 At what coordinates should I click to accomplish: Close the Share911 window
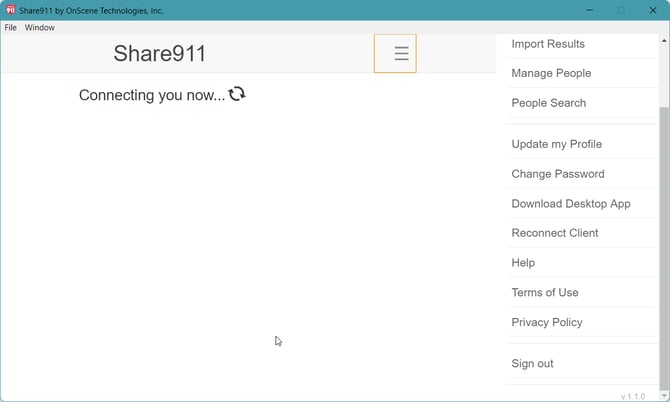[652, 10]
